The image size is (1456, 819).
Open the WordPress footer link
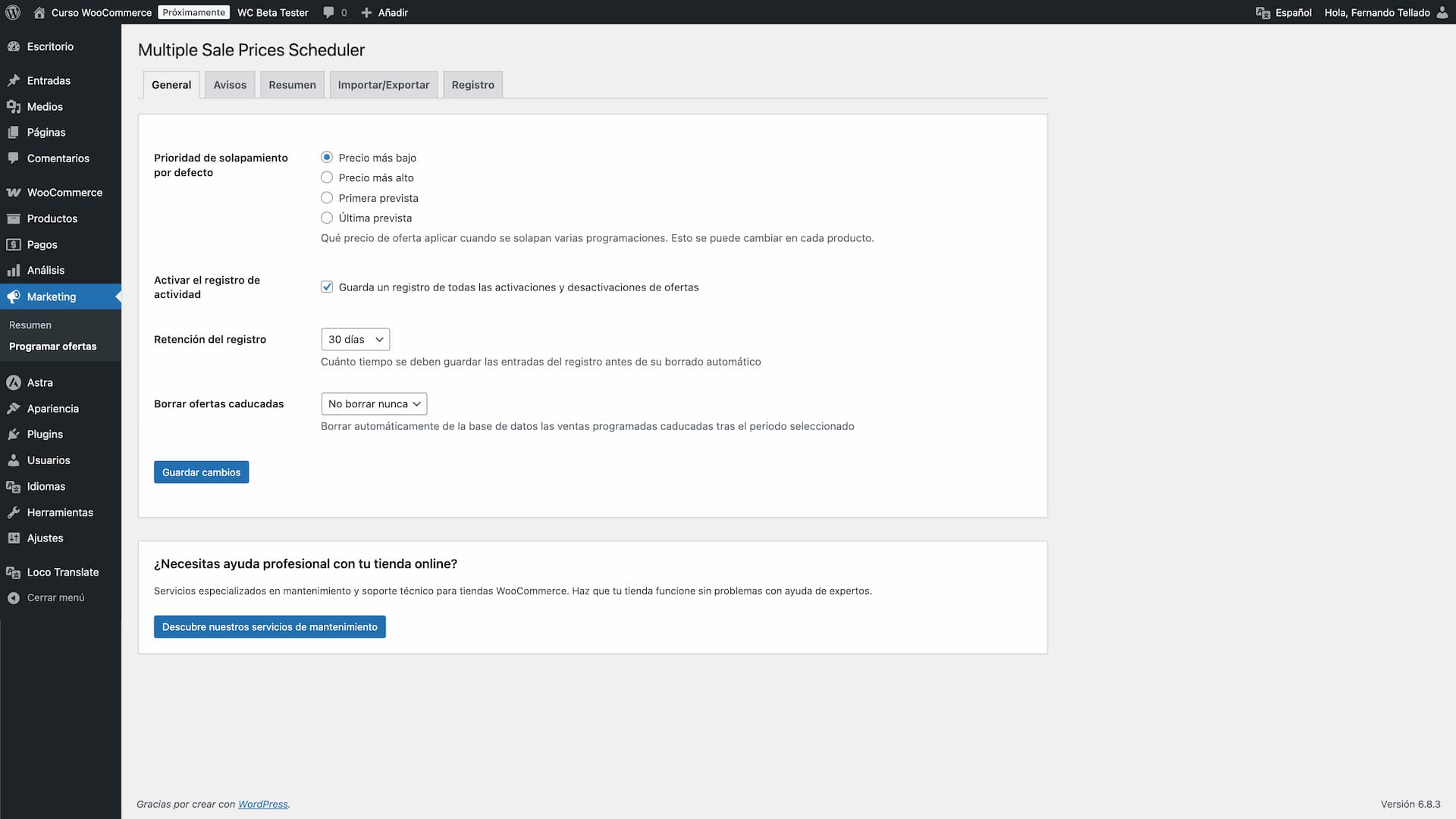pyautogui.click(x=262, y=804)
